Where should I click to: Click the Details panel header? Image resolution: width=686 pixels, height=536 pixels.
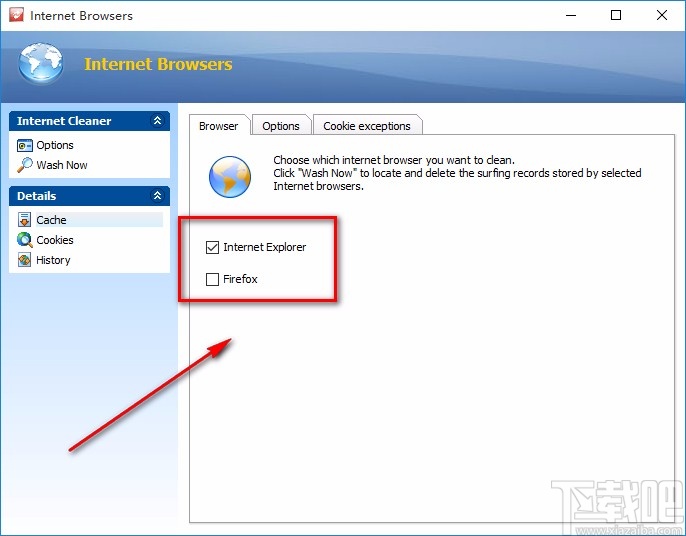(x=89, y=196)
